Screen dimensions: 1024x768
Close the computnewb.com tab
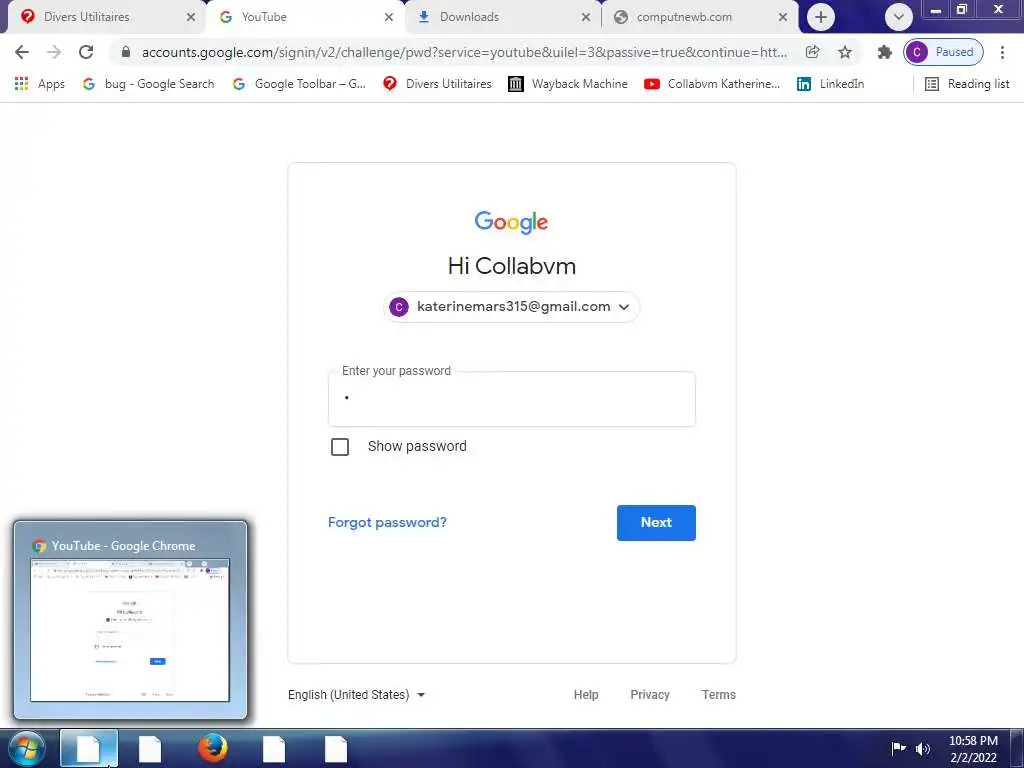783,17
